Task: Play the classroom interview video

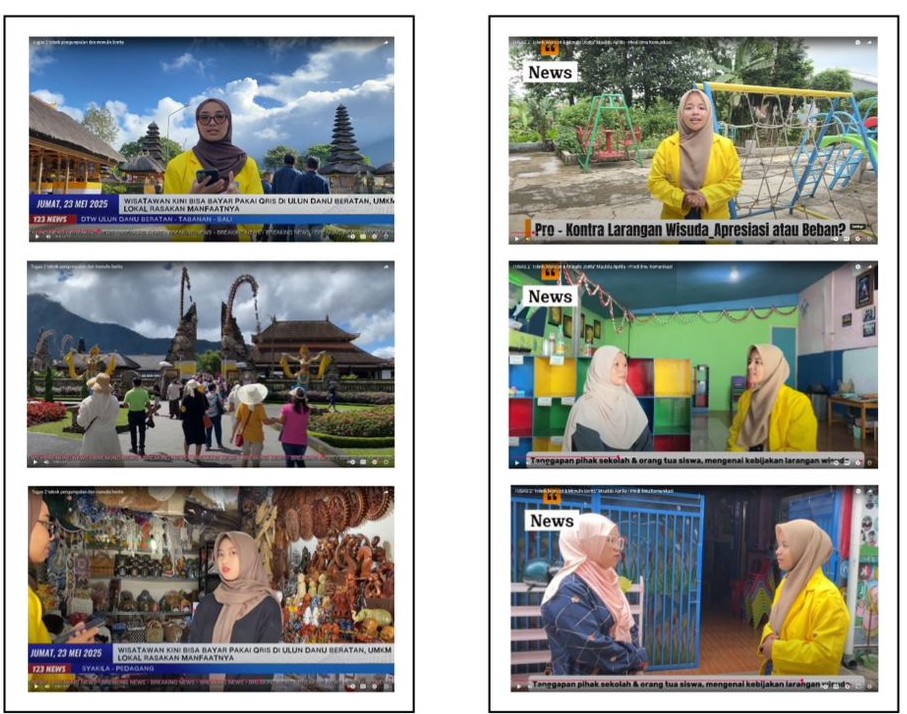Action: tap(518, 463)
